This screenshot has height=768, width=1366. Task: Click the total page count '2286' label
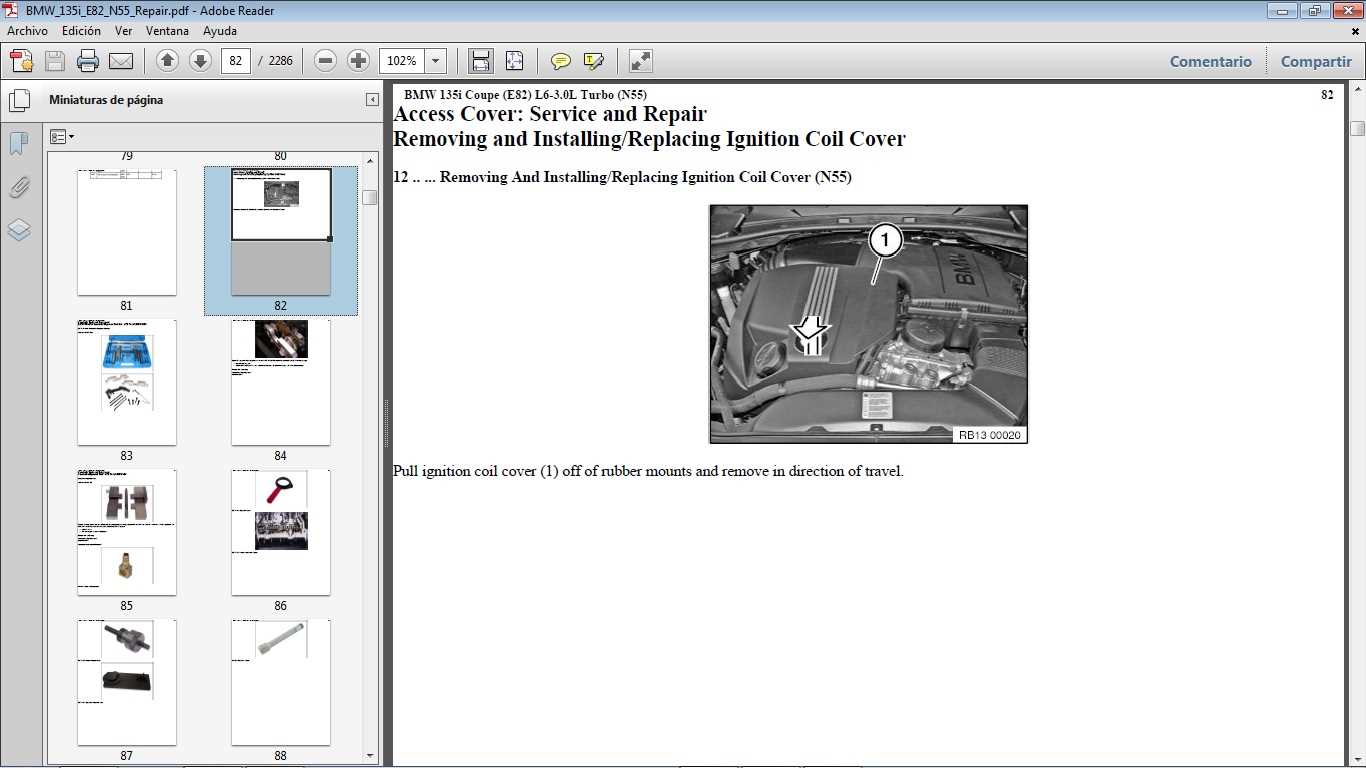281,61
